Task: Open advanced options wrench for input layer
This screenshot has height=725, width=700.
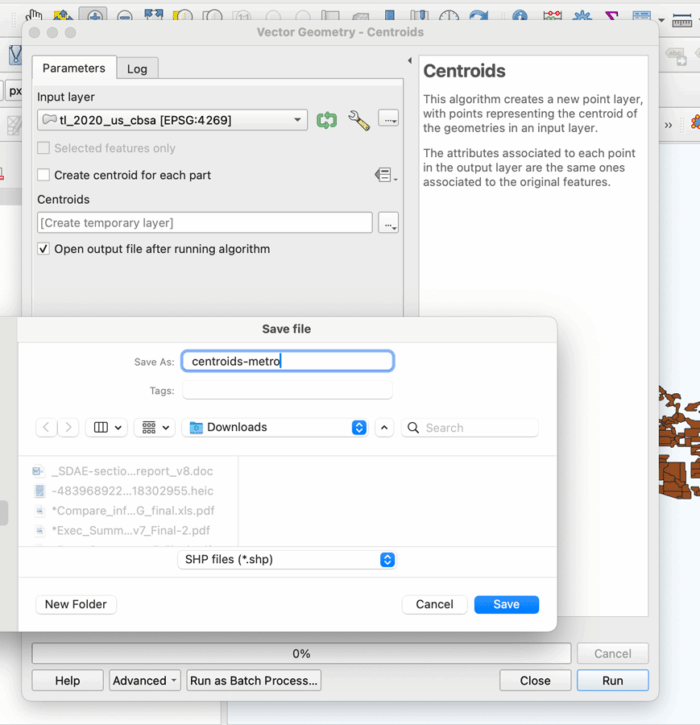Action: point(358,120)
